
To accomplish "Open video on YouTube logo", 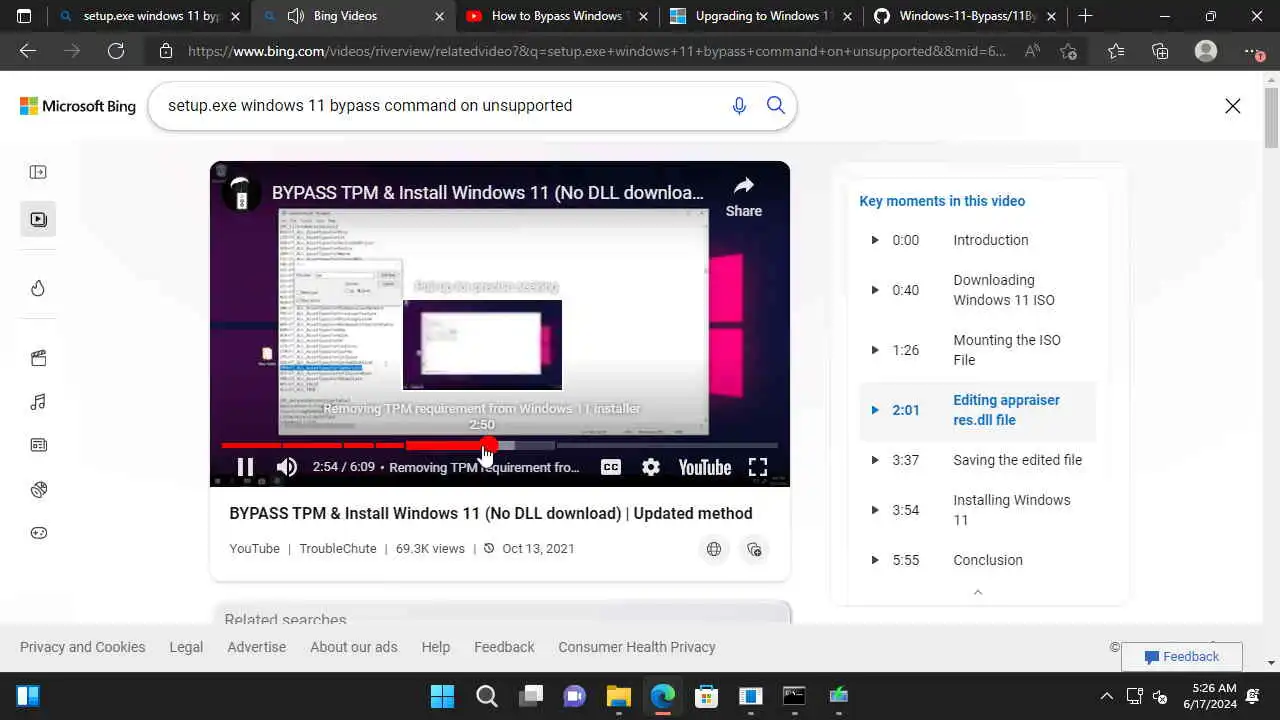I will pyautogui.click(x=705, y=467).
